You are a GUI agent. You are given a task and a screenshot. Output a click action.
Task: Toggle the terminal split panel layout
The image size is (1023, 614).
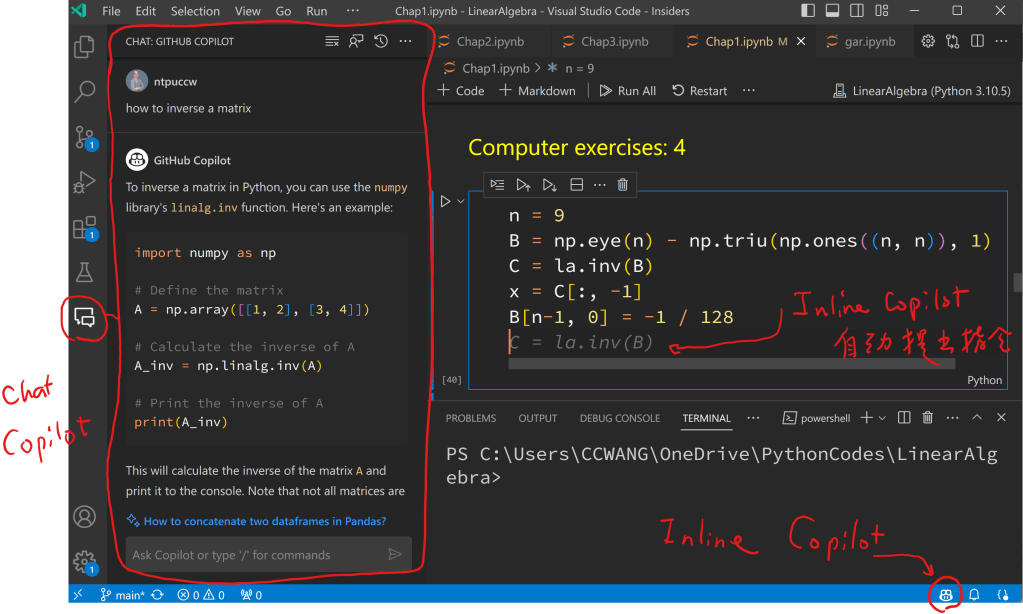[904, 418]
